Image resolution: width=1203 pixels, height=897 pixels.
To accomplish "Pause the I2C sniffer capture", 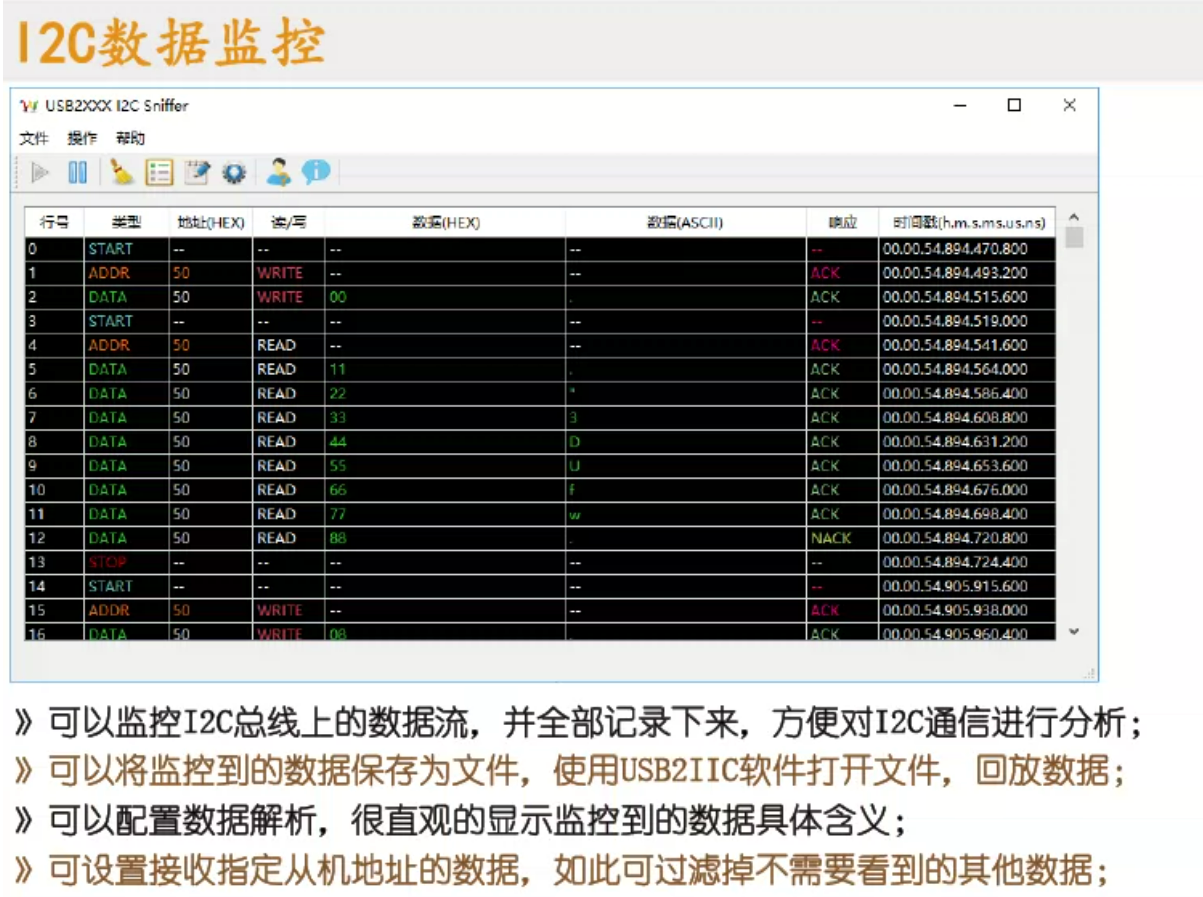I will tap(77, 173).
